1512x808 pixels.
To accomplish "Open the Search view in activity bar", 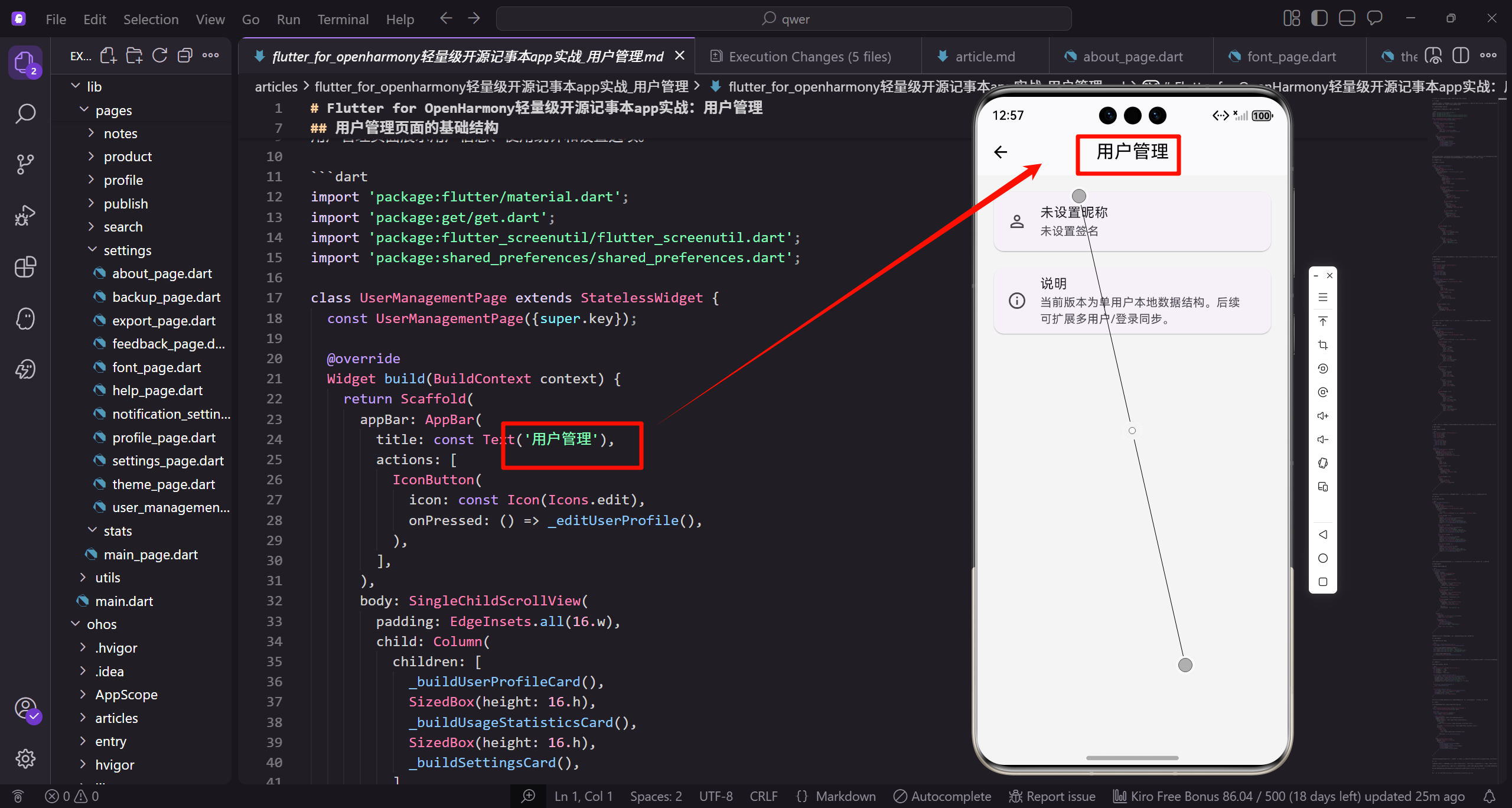I will point(25,113).
